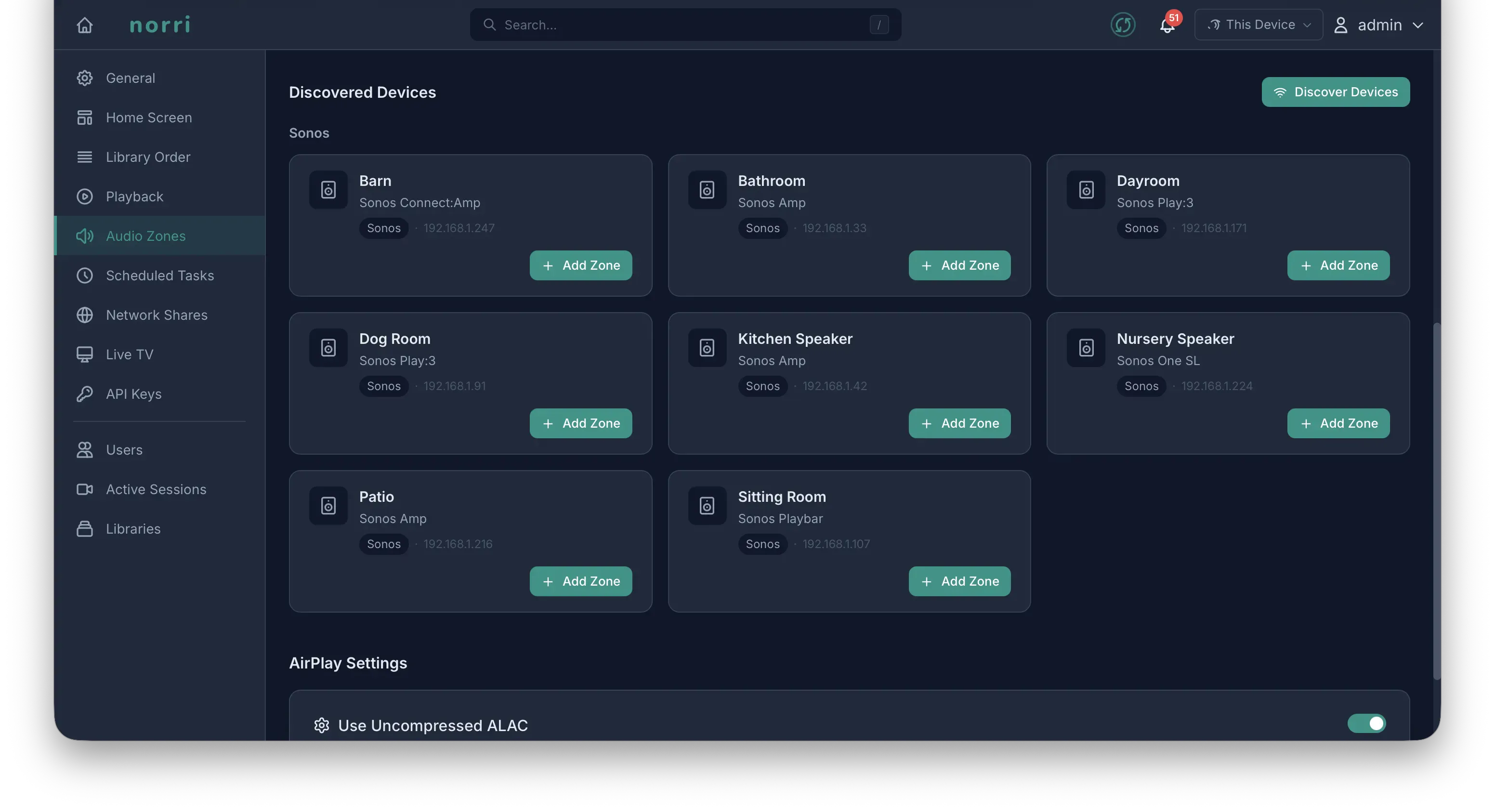Expand the This Device dropdown
This screenshot has width=1495, height=812.
pos(1258,25)
